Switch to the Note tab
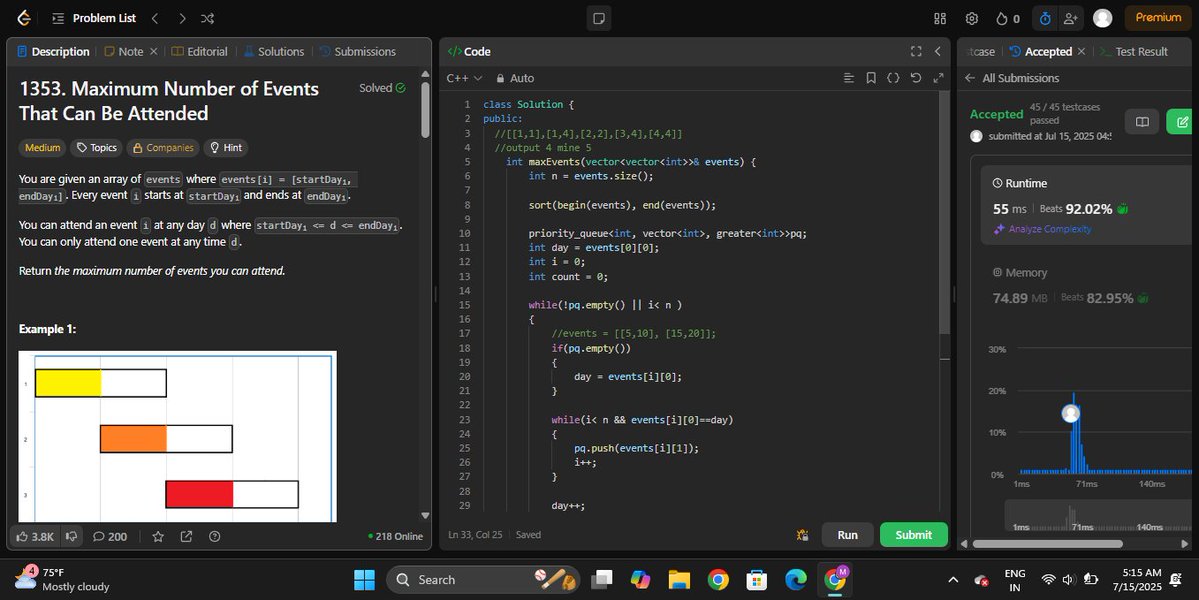The height and width of the screenshot is (600, 1199). [124, 51]
